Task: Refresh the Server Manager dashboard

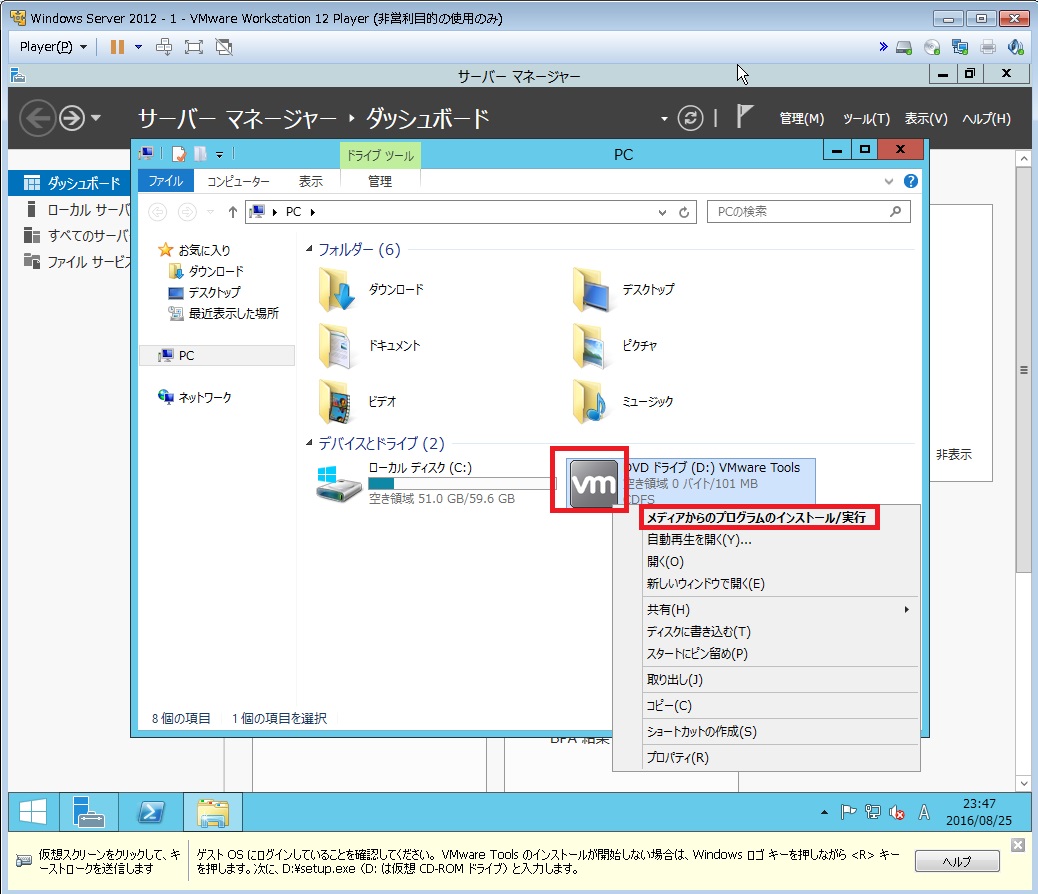Action: (x=690, y=119)
